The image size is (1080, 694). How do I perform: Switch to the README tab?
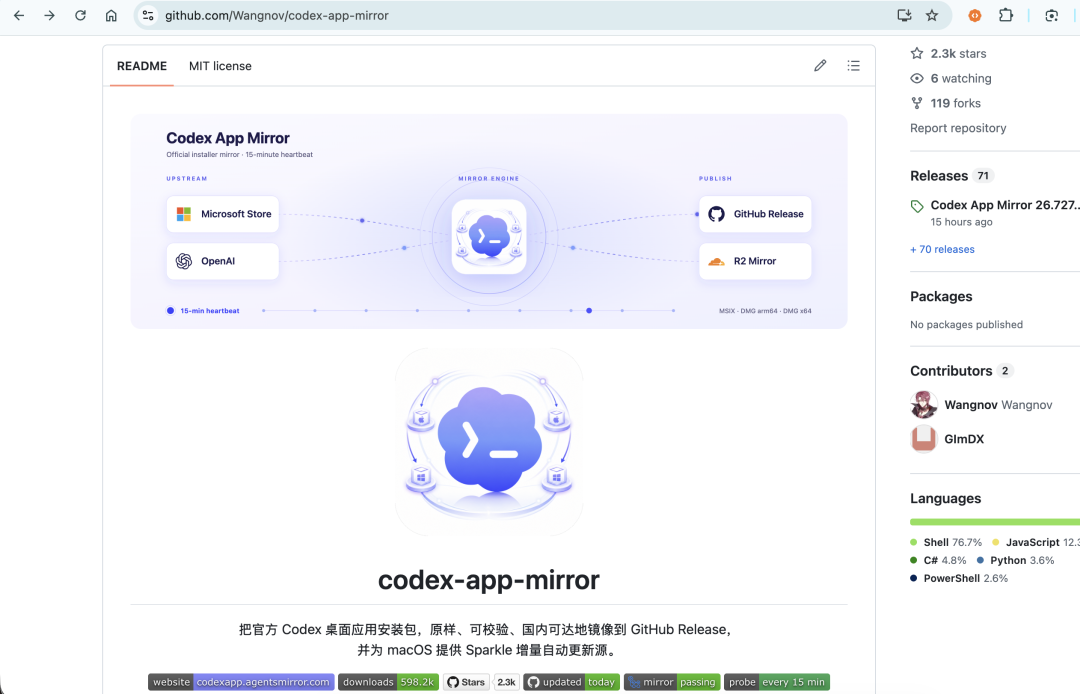142,66
